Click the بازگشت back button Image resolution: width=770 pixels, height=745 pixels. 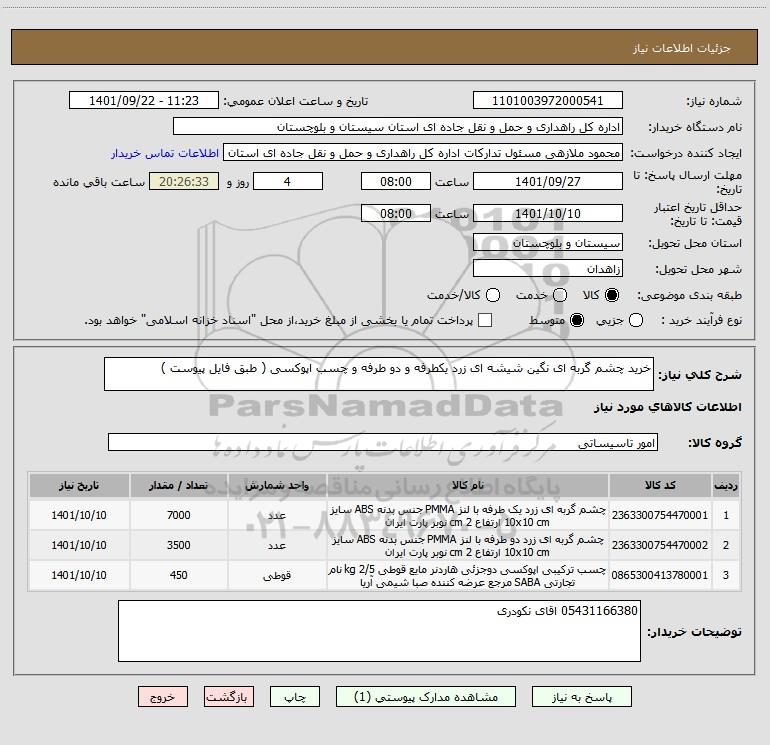[x=229, y=697]
